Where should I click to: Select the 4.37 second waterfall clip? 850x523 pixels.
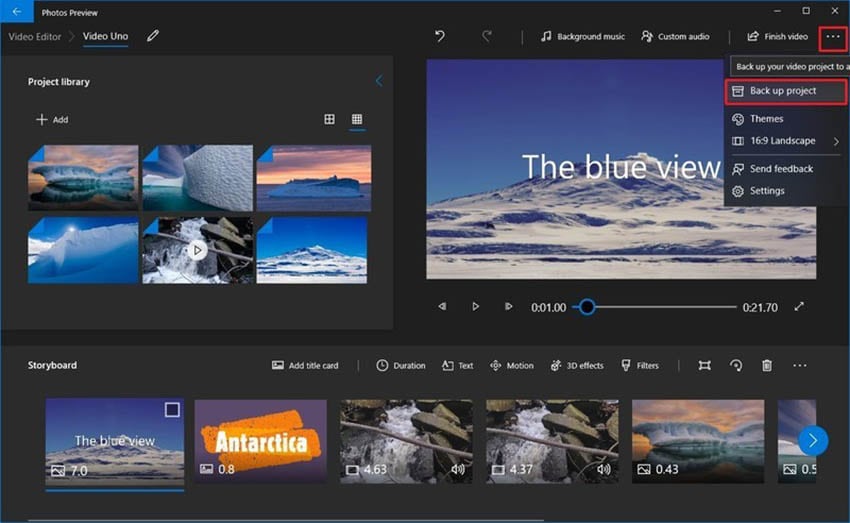pyautogui.click(x=552, y=441)
